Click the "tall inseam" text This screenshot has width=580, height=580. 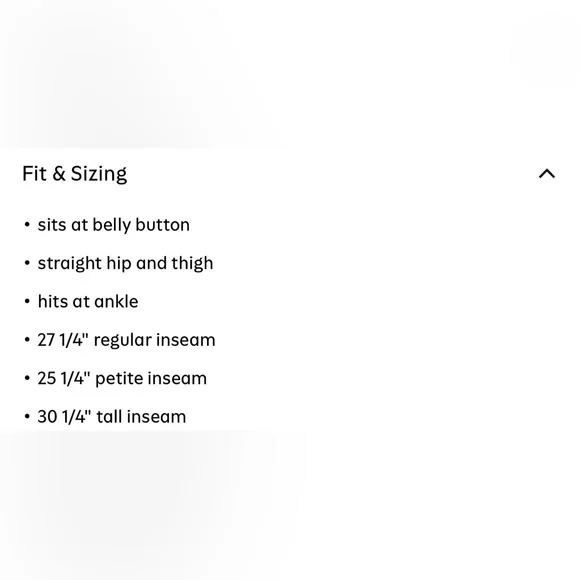point(141,417)
